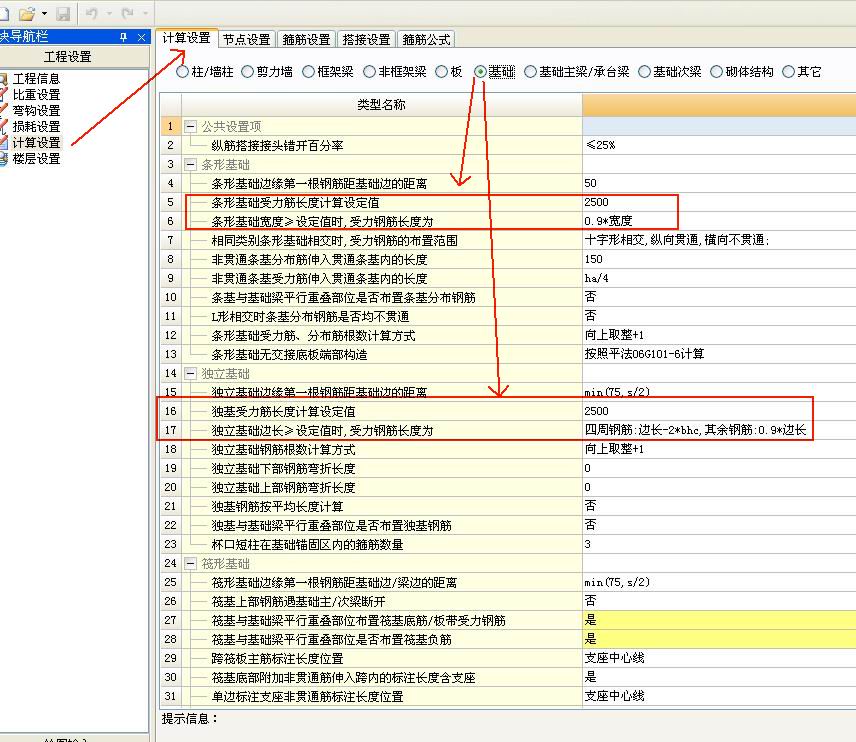Open the redo history dropdown arrow
This screenshot has width=856, height=742.
pos(145,13)
